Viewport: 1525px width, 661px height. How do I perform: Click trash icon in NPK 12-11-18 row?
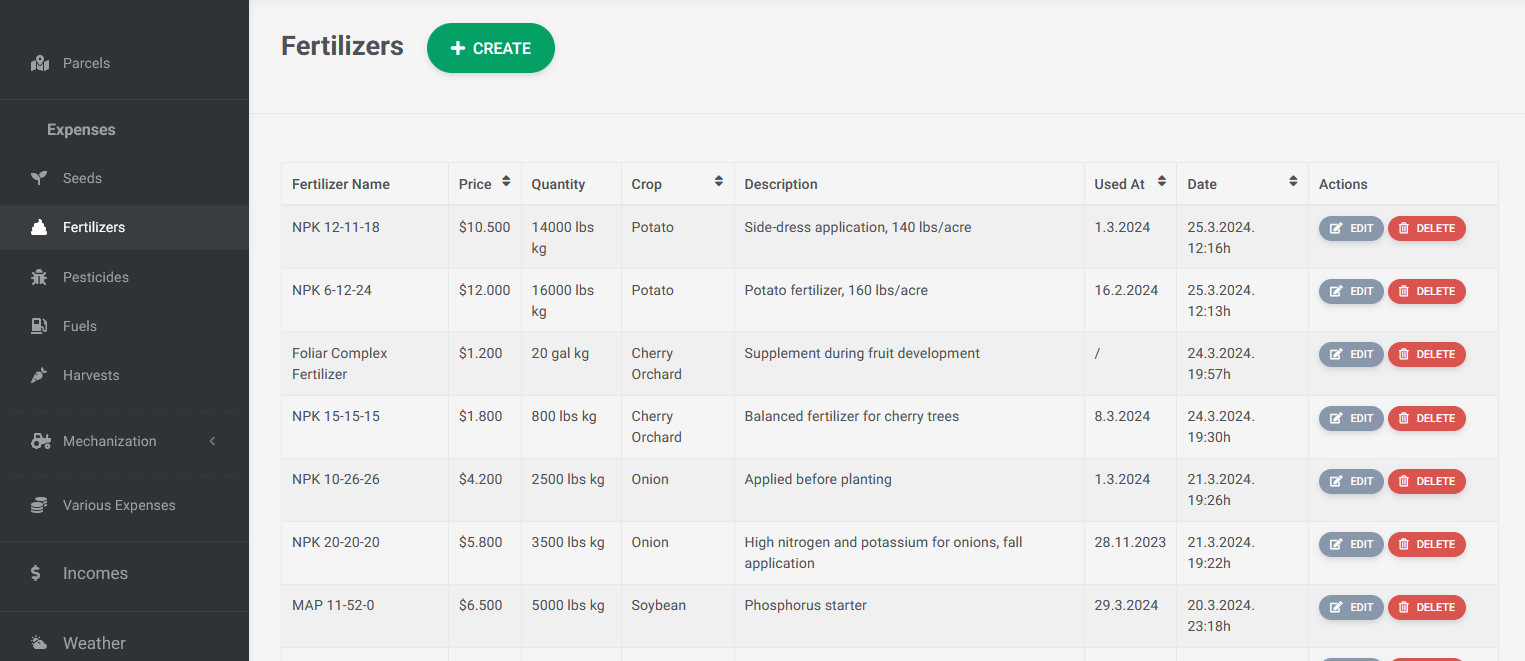tap(1404, 228)
